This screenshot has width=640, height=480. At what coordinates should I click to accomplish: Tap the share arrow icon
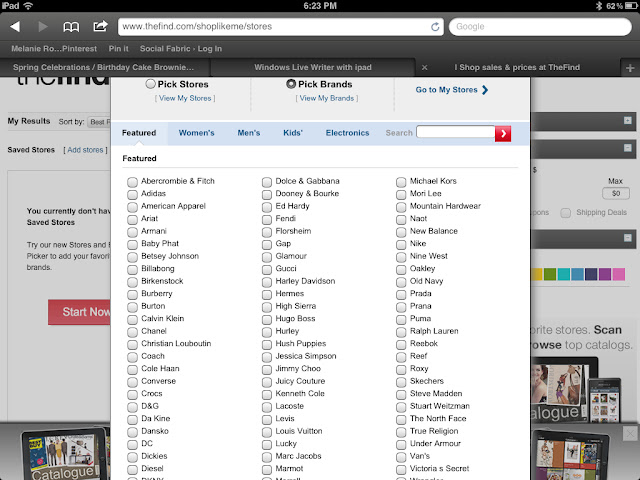(100, 26)
